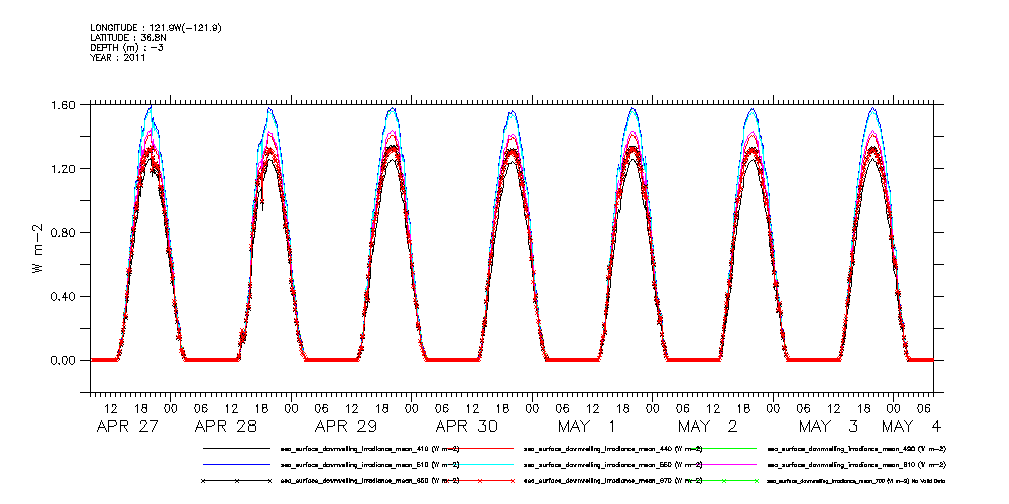1009x504 pixels.
Task: Click the irradiance_mean_650 legend label
Action: click(x=370, y=481)
